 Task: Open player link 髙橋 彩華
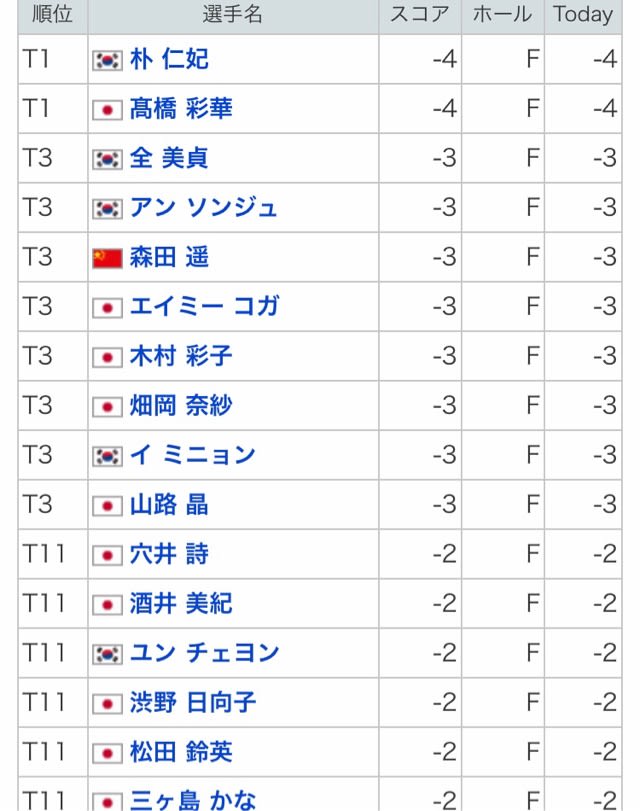pyautogui.click(x=181, y=109)
